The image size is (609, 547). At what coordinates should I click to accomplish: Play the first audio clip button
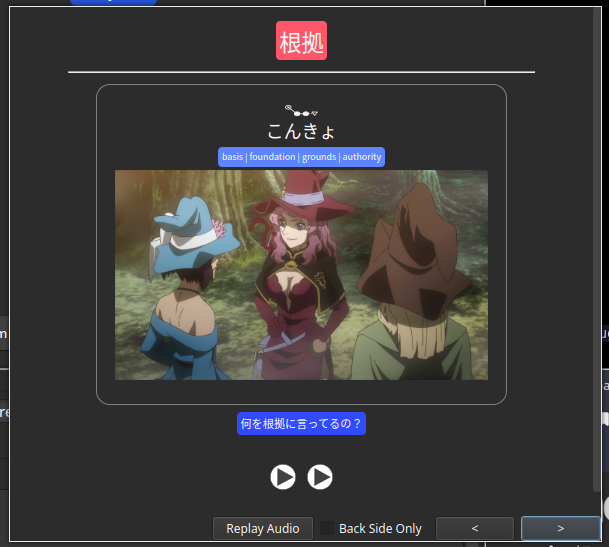pyautogui.click(x=283, y=477)
